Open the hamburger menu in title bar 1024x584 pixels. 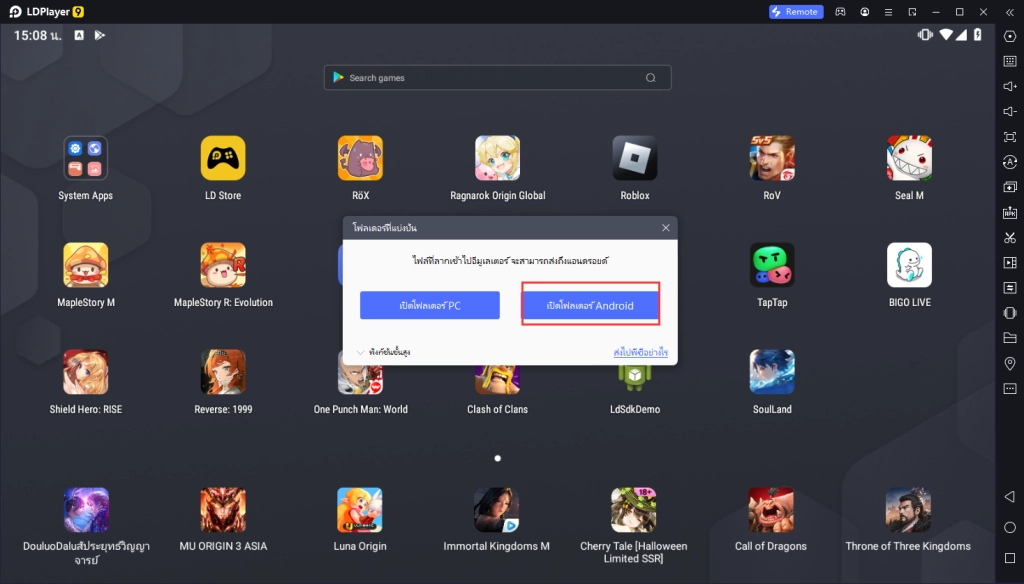pyautogui.click(x=888, y=12)
